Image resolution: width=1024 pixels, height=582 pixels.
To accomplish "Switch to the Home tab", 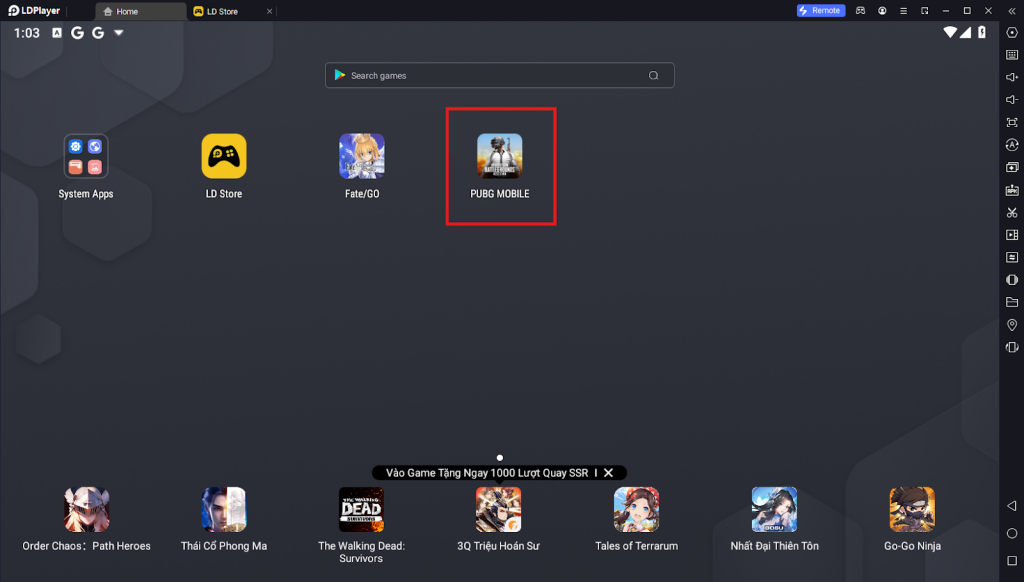I will (140, 11).
